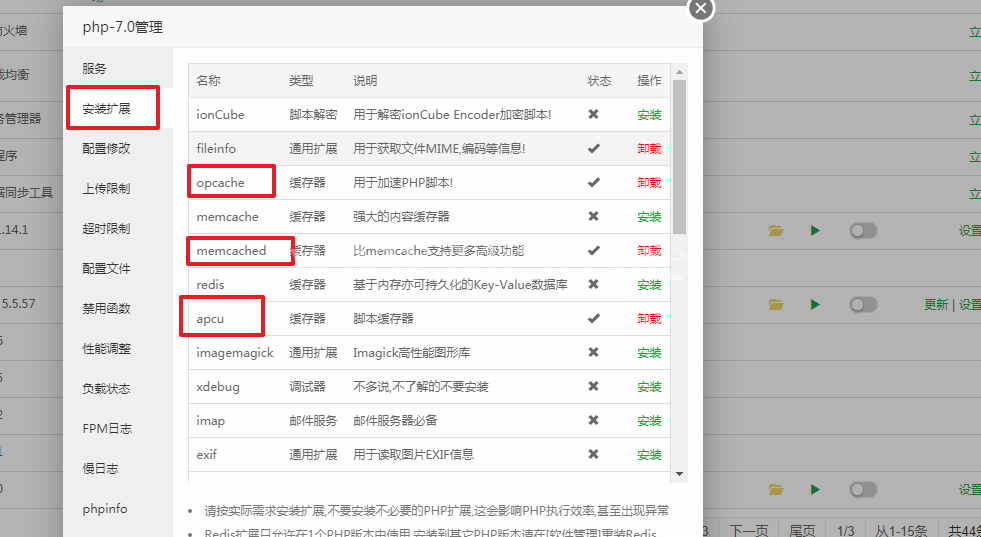Click the redis X status icon

(593, 284)
